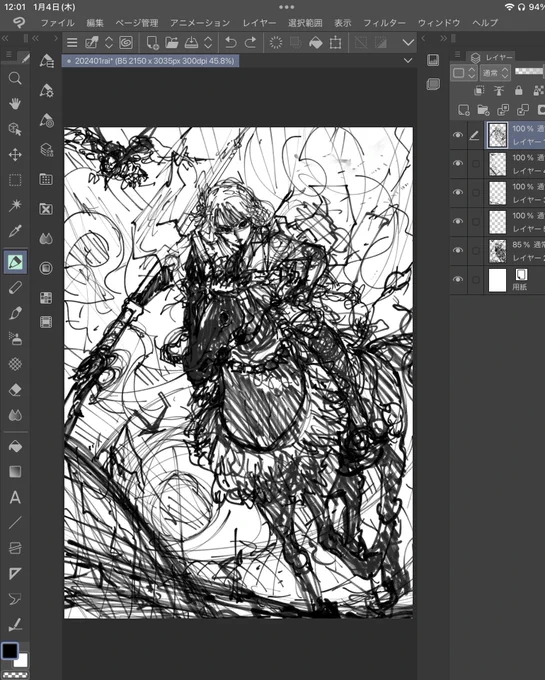Select the Correct line tool
545x680 pixels.
coord(15,625)
